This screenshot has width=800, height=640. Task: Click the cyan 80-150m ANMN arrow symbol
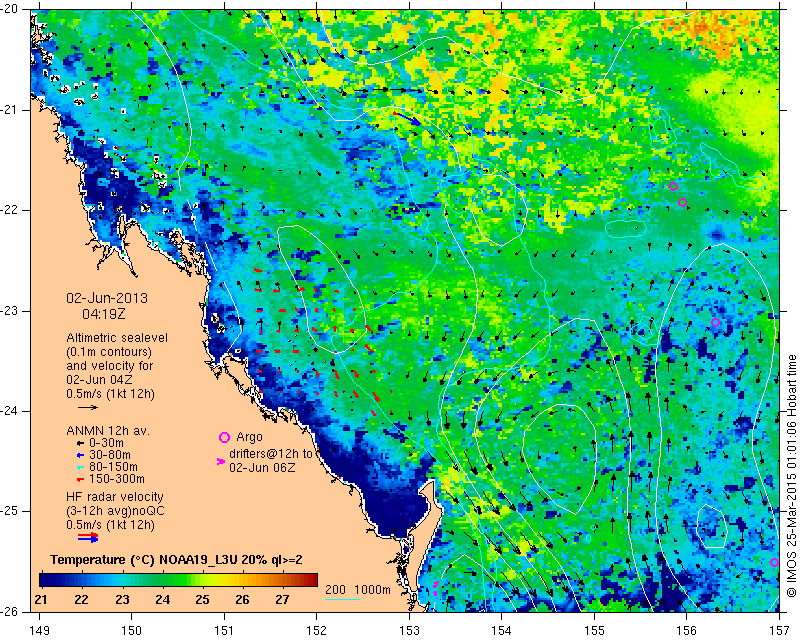(80, 467)
